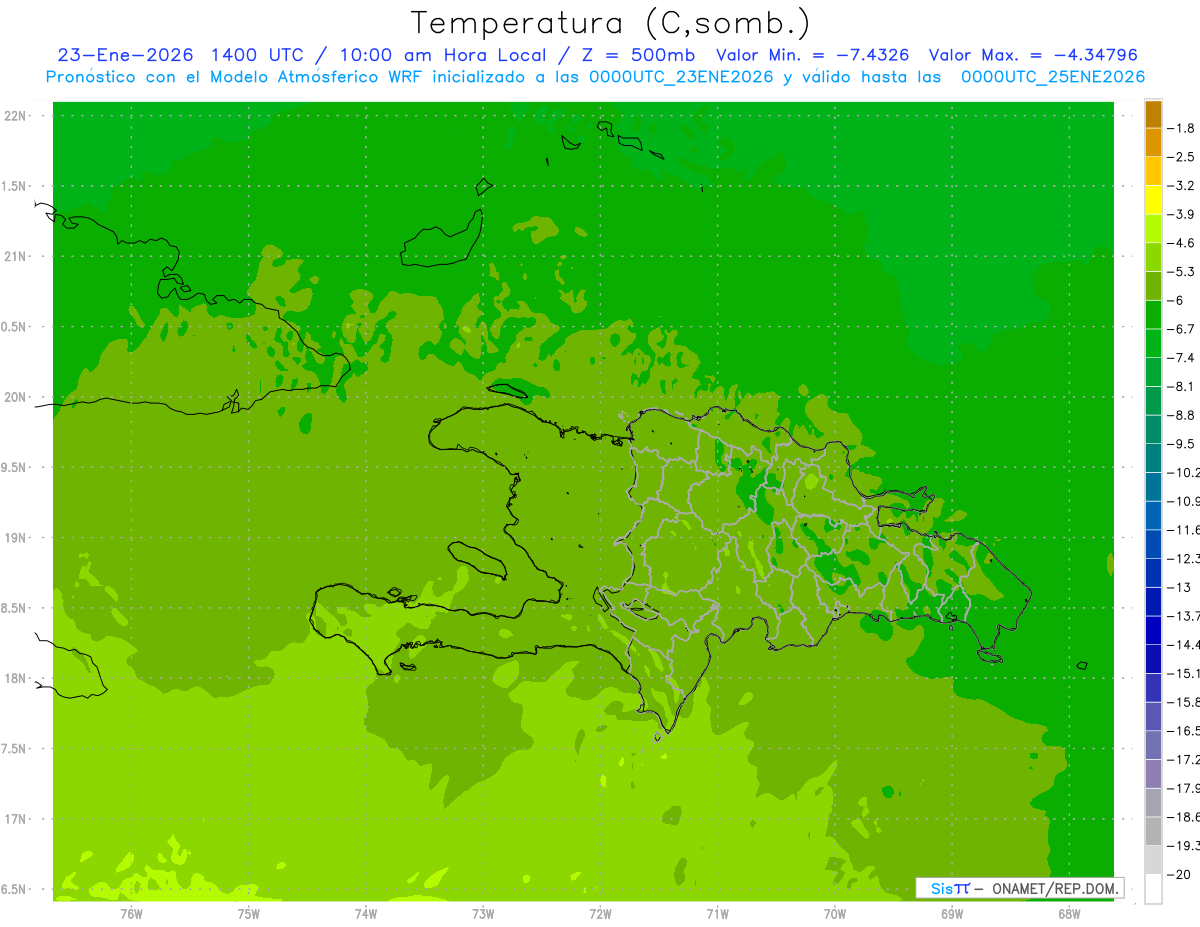Click the '74W' longitude label
Screen dimensions: 1200x927
point(366,914)
